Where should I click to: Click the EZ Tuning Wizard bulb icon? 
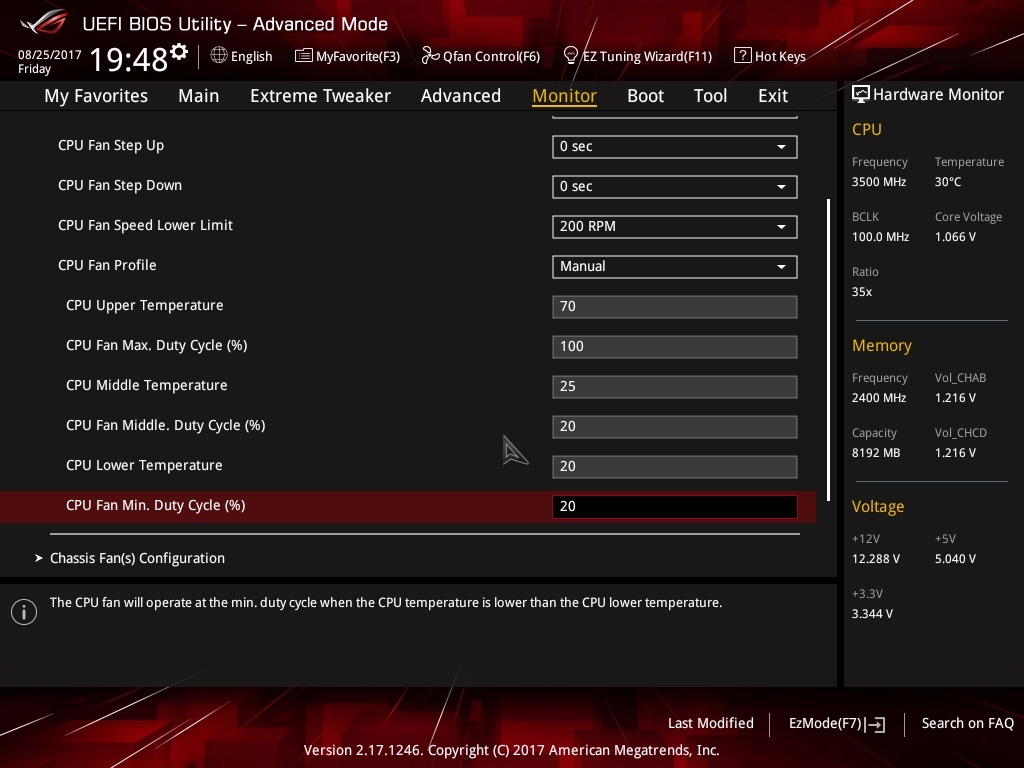coord(570,56)
